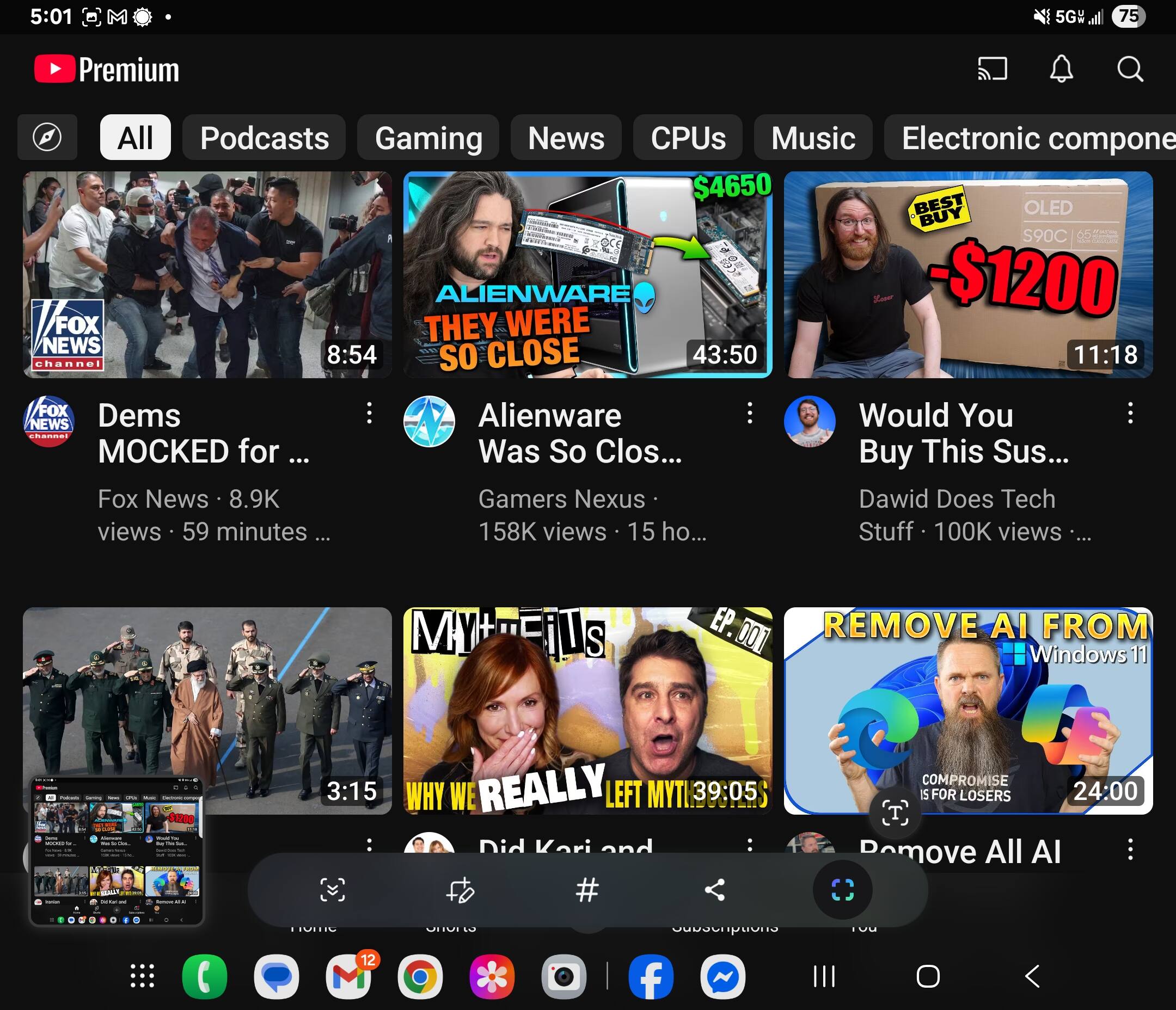Open the Messenger app icon
Viewport: 1176px width, 1010px height.
722,976
